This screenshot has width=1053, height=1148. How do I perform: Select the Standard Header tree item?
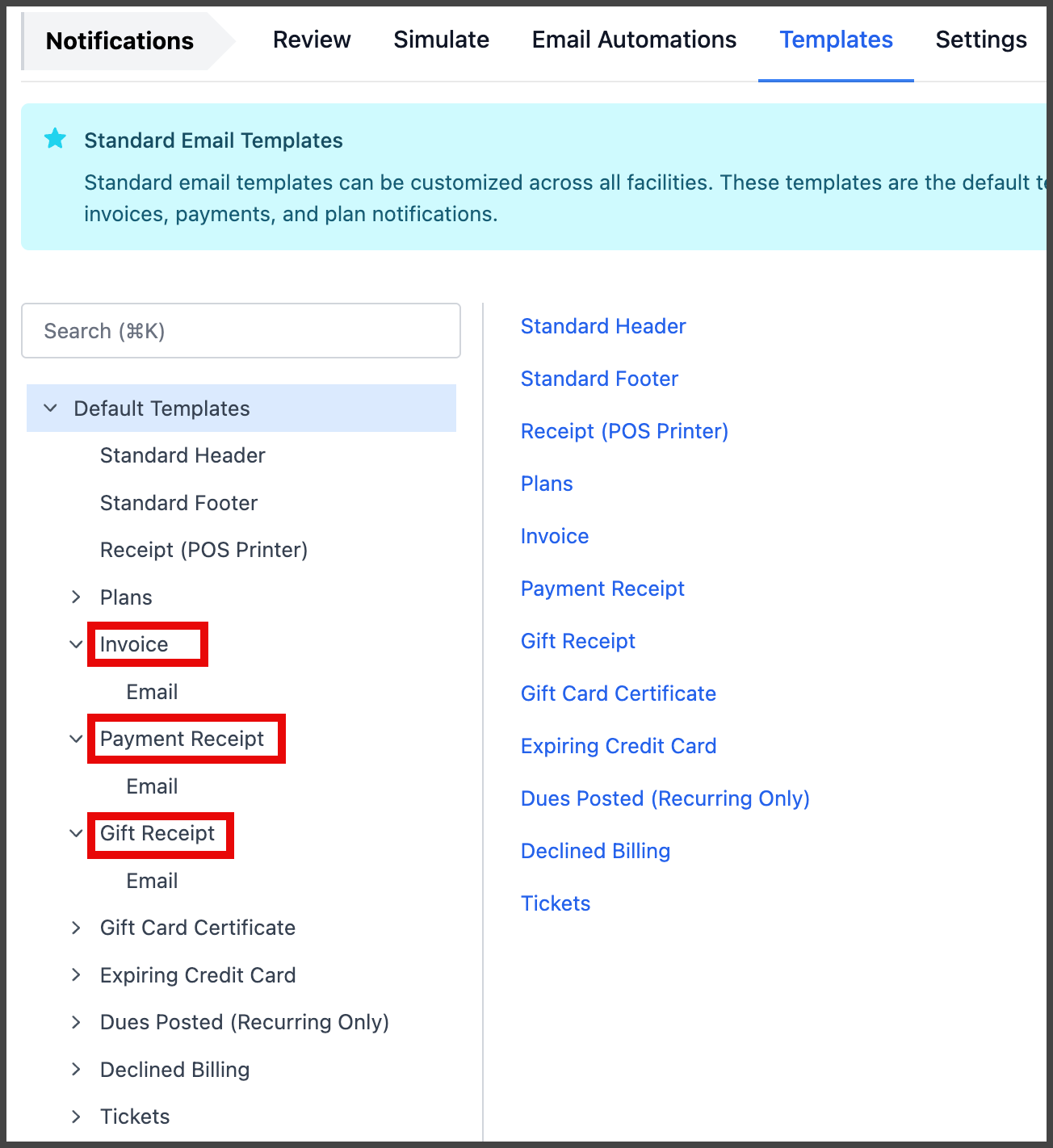(182, 455)
